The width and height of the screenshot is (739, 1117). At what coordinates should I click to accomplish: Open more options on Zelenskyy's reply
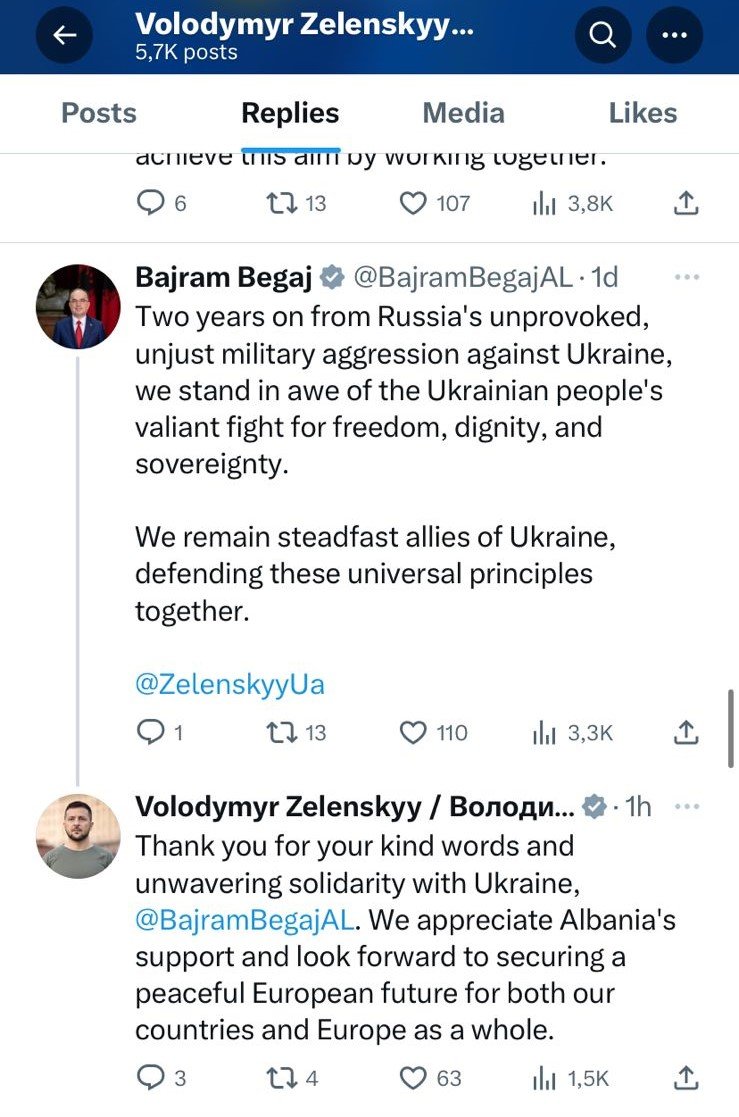coord(687,806)
